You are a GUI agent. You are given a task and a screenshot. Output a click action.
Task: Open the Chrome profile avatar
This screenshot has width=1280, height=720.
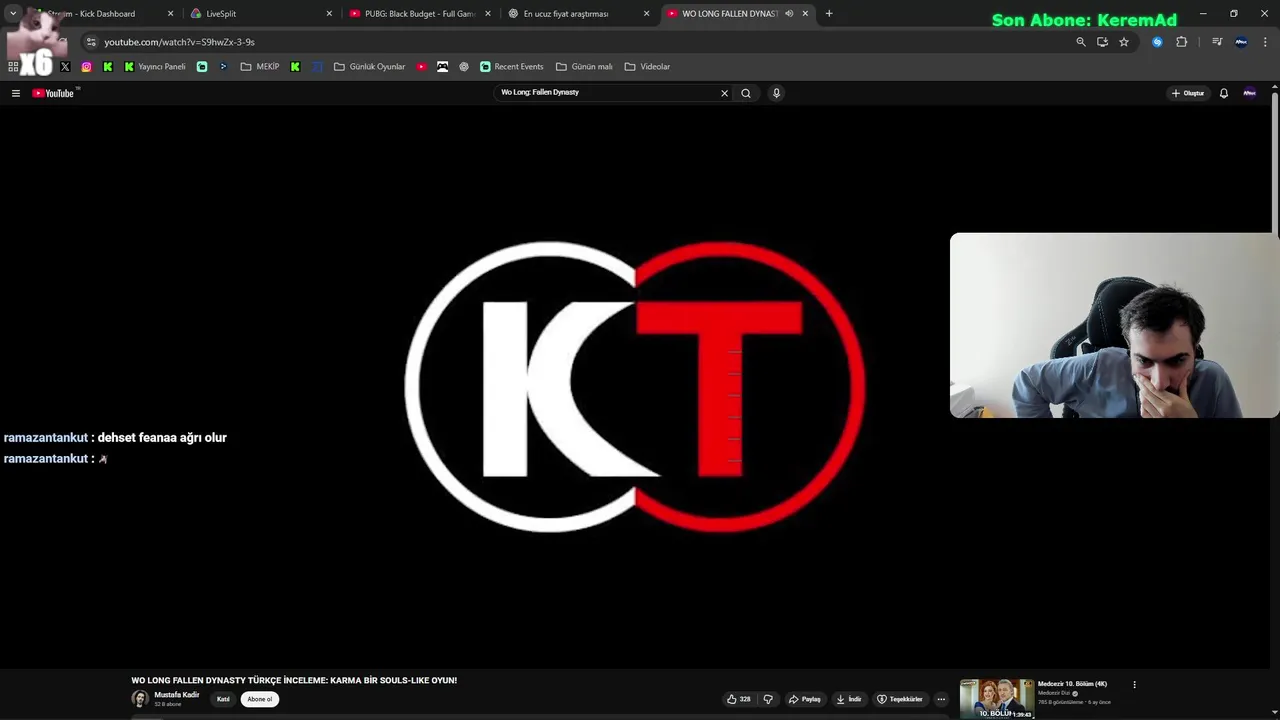coord(1241,42)
